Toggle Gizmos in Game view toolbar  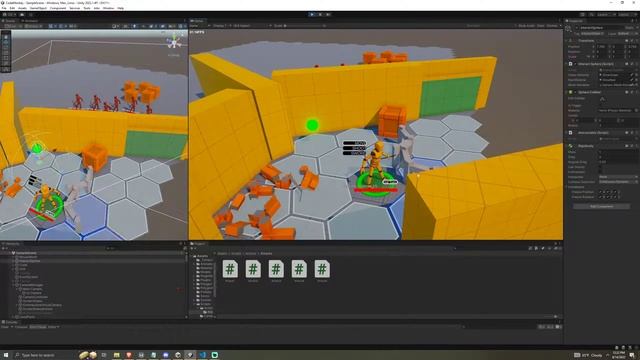coord(552,26)
